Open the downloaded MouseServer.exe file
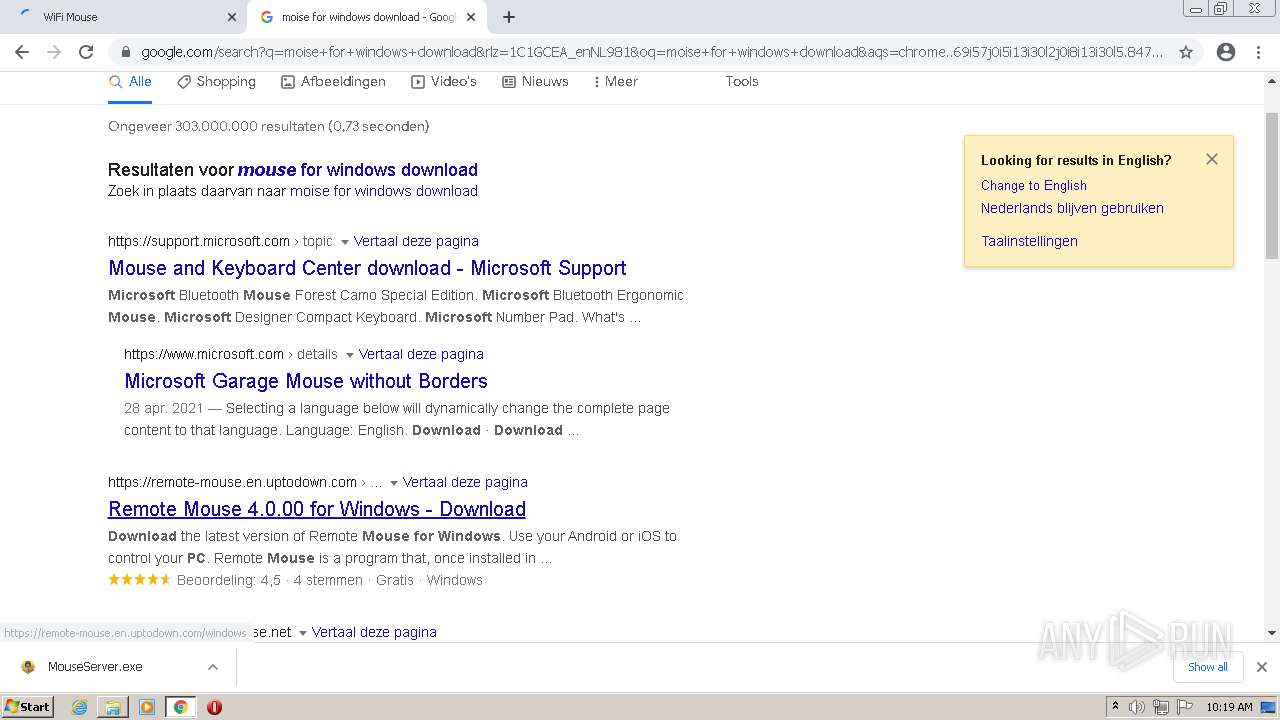Image resolution: width=1280 pixels, height=720 pixels. 95,667
